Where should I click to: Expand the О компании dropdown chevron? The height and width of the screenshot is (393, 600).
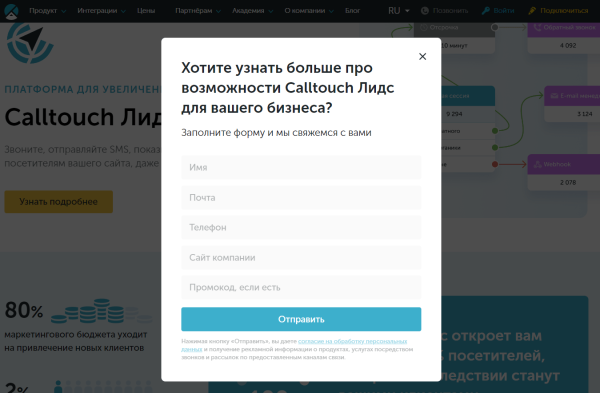coord(331,11)
